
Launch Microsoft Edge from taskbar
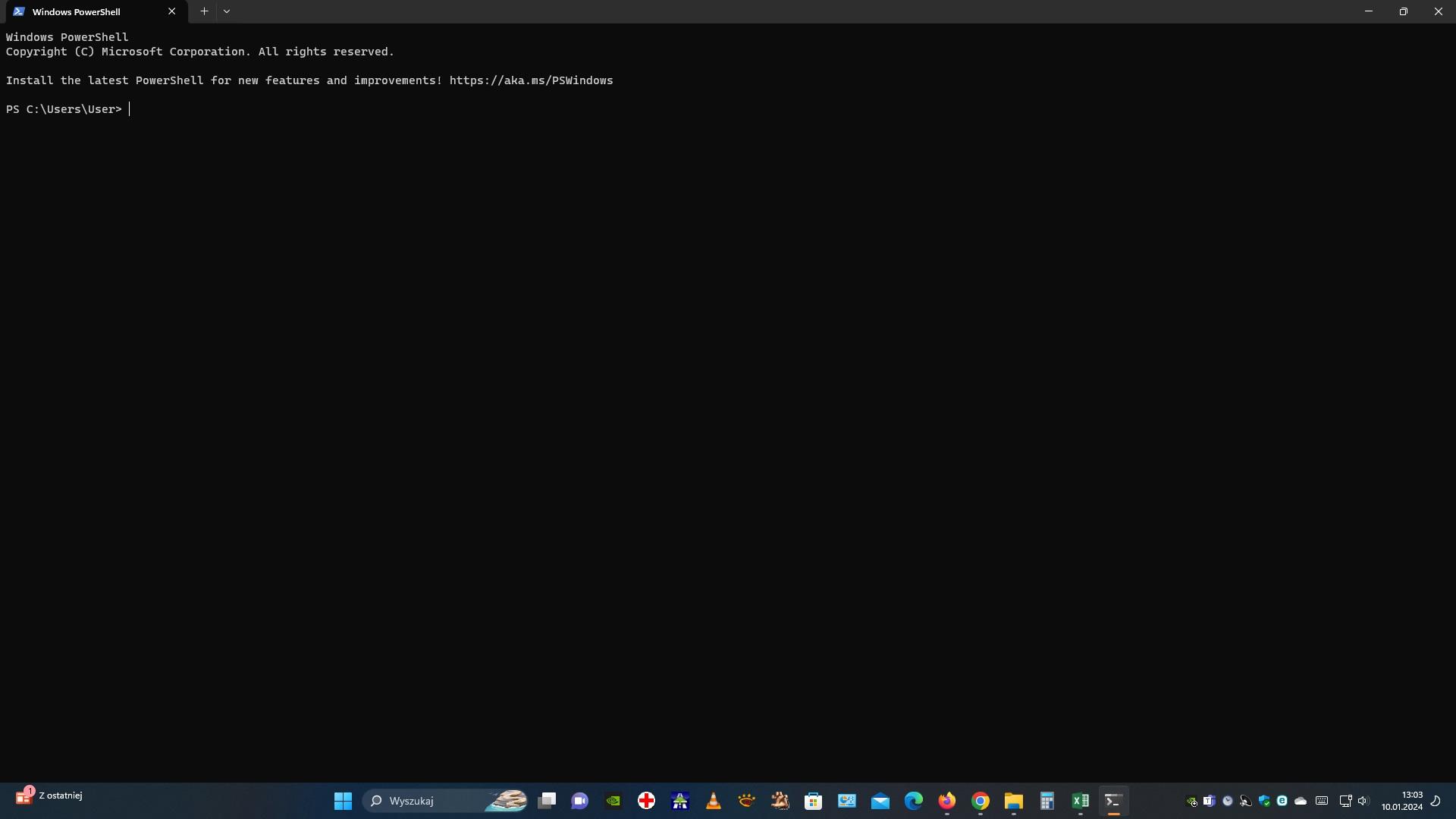point(914,801)
